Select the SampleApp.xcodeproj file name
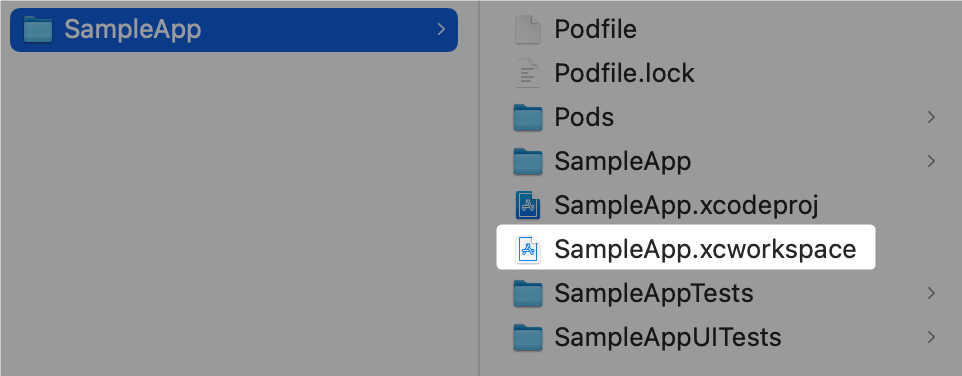962x376 pixels. click(687, 205)
